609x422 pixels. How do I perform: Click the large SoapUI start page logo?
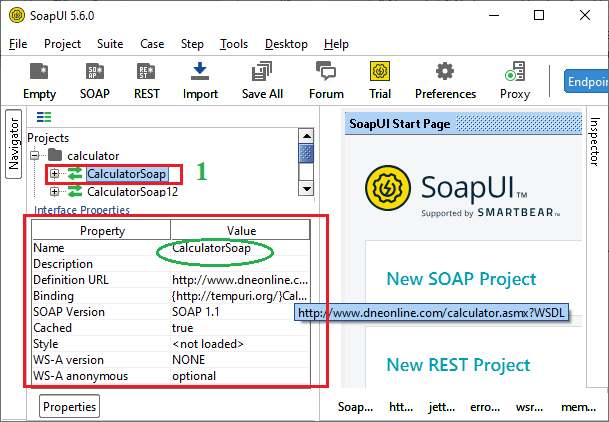(x=388, y=188)
